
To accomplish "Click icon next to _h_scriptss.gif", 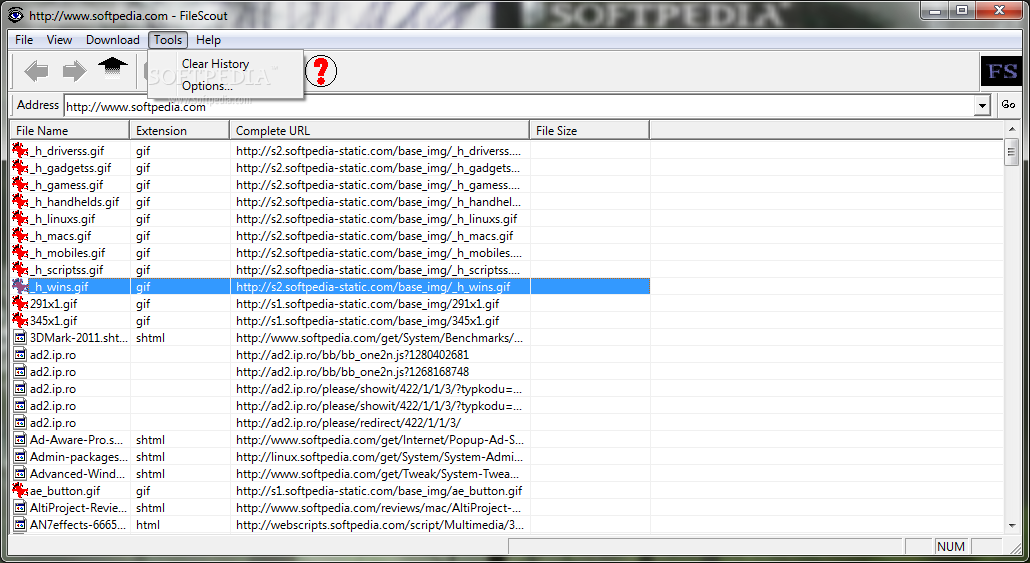I will click(20, 270).
